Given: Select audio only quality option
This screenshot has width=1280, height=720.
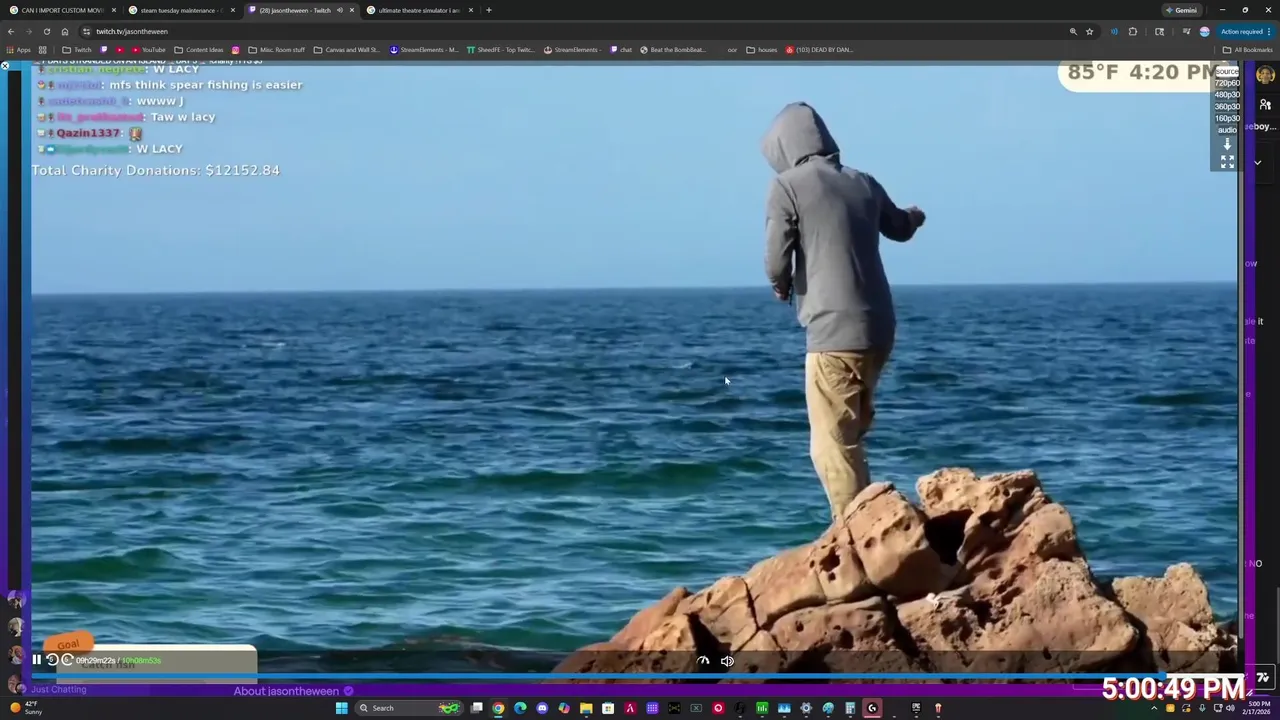Looking at the screenshot, I should (1227, 130).
